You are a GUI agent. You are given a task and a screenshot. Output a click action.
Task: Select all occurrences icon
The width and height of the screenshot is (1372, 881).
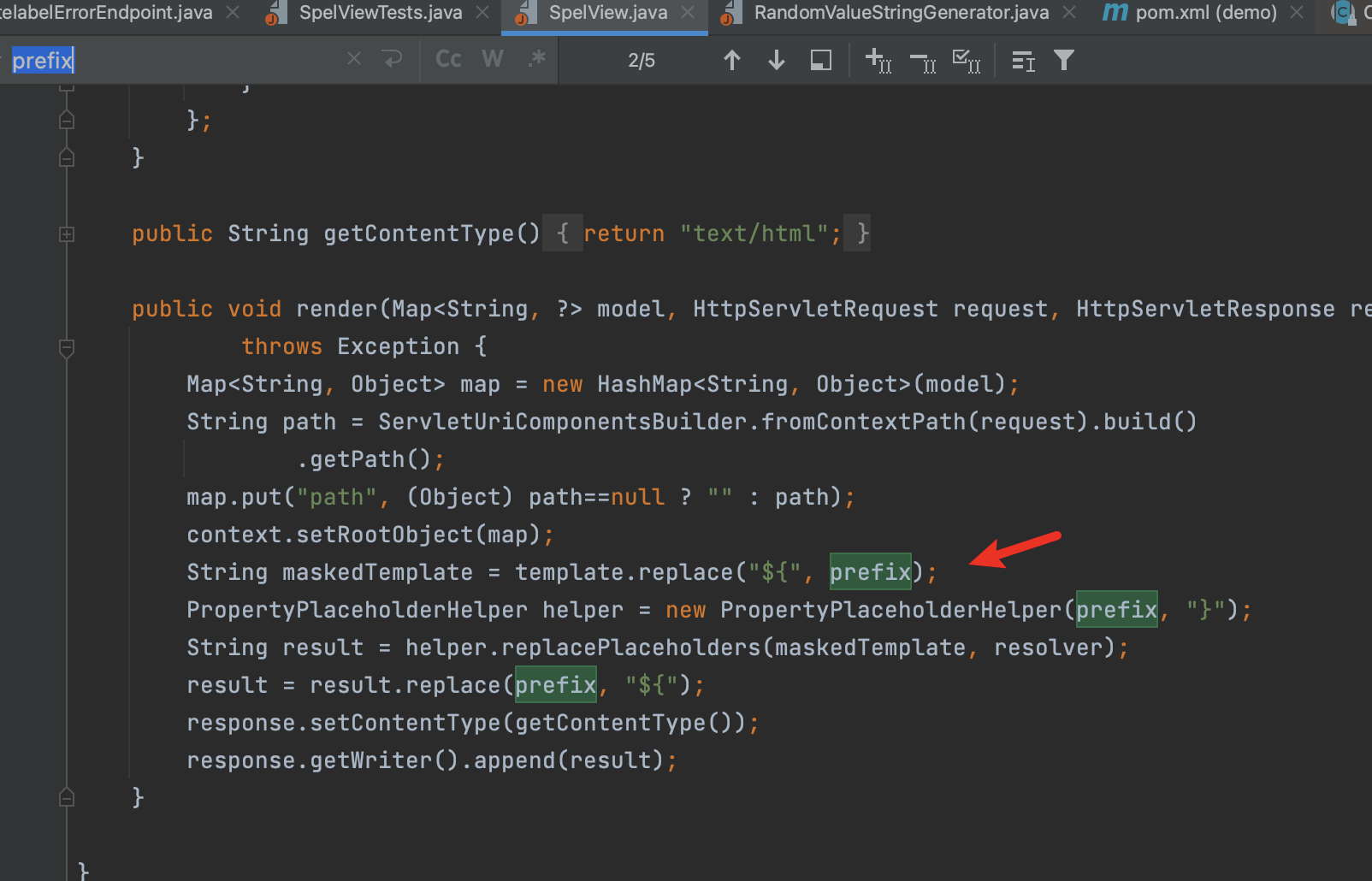(967, 61)
